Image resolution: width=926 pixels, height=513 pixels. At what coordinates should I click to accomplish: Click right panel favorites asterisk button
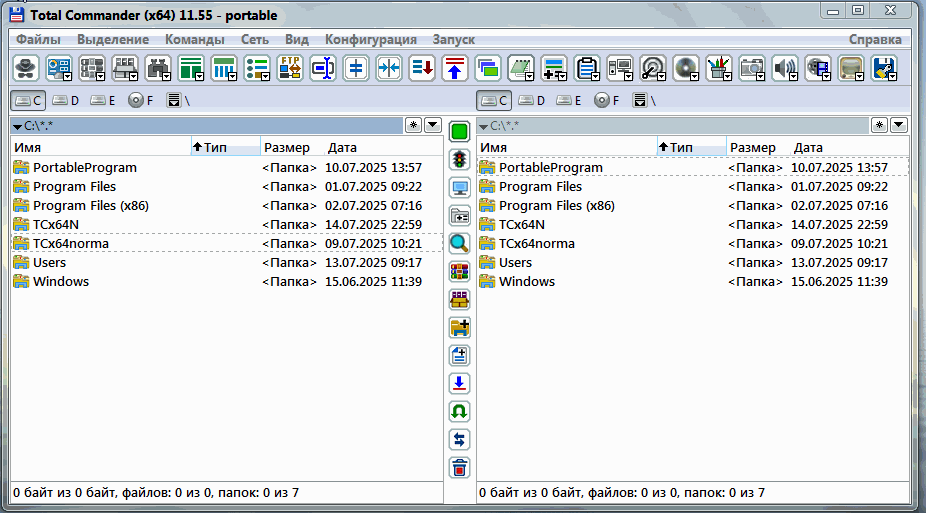point(879,125)
